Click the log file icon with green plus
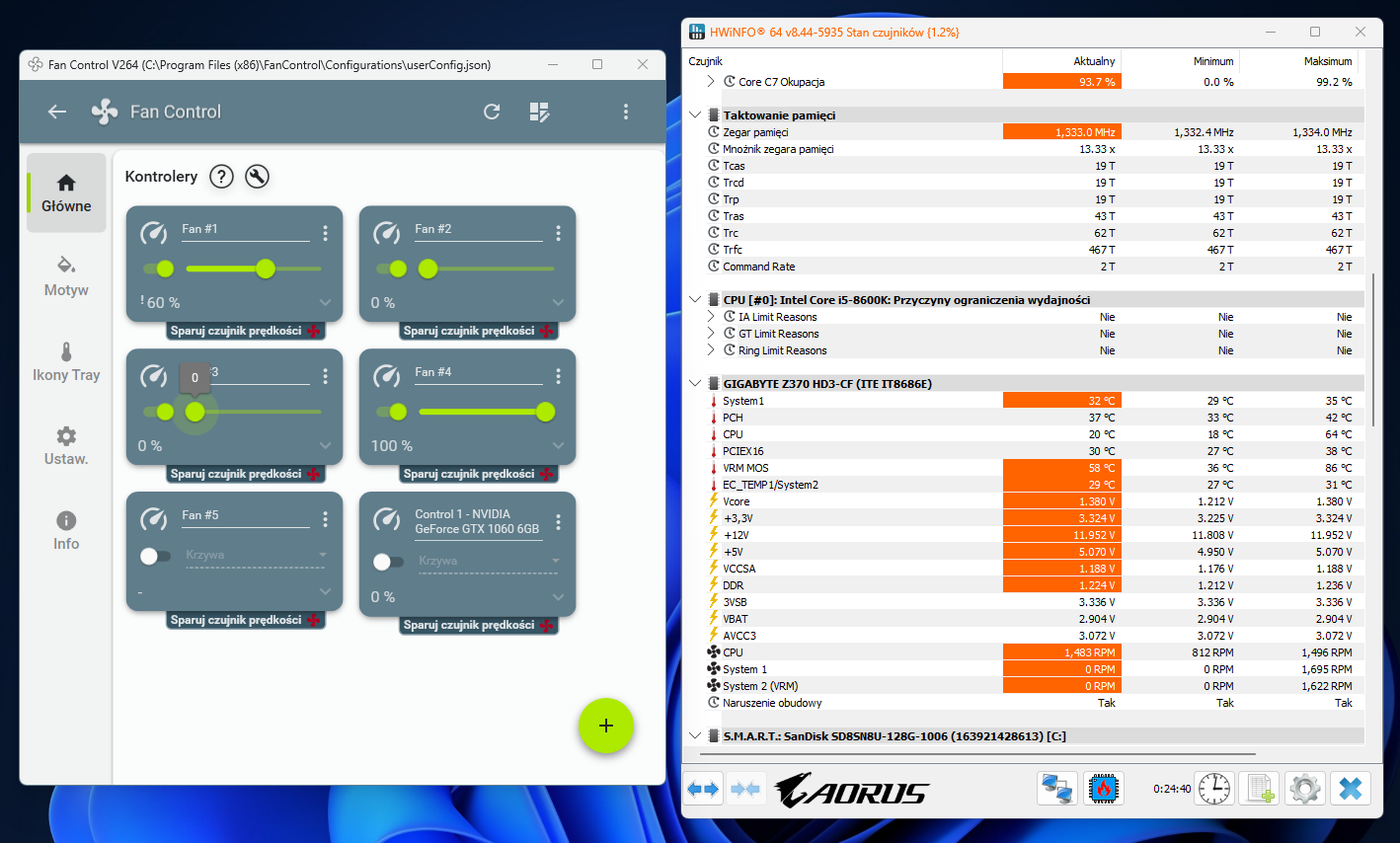This screenshot has height=843, width=1400. pos(1260,790)
